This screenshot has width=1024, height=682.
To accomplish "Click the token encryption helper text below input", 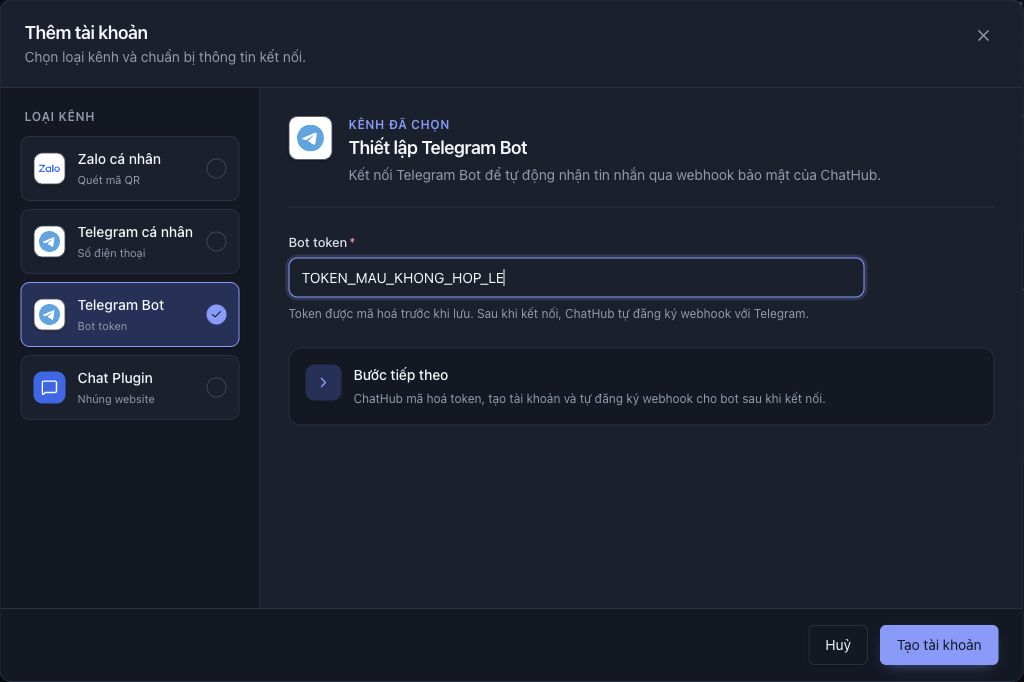I will [x=549, y=314].
